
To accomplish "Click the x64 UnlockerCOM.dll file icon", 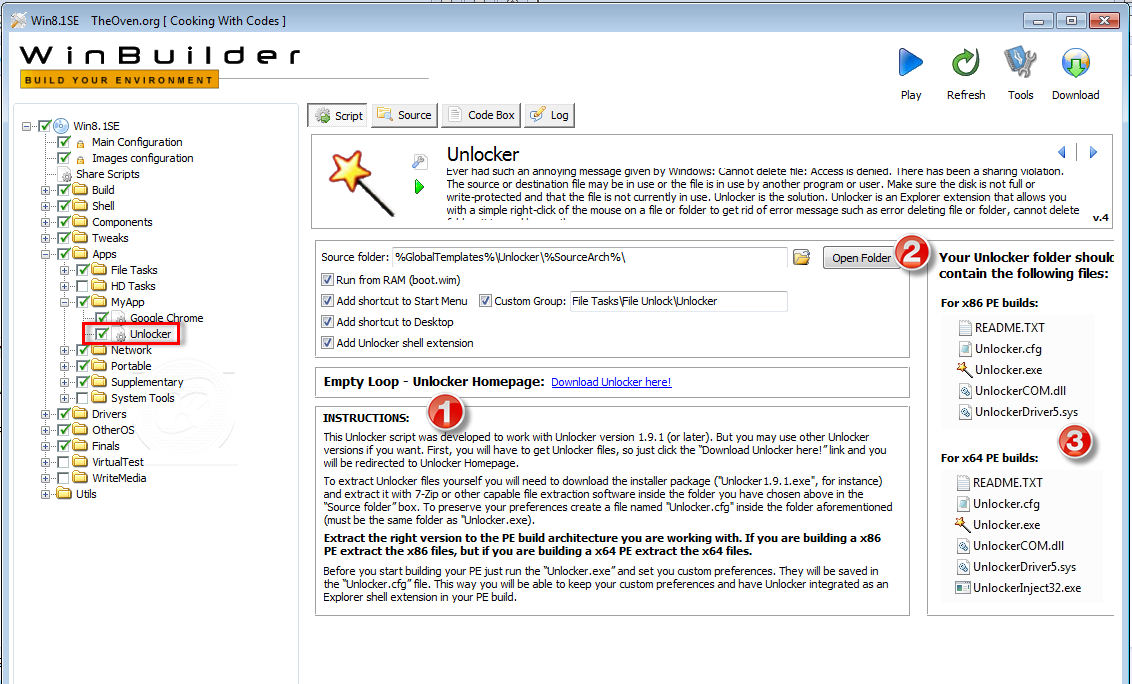I will point(963,546).
